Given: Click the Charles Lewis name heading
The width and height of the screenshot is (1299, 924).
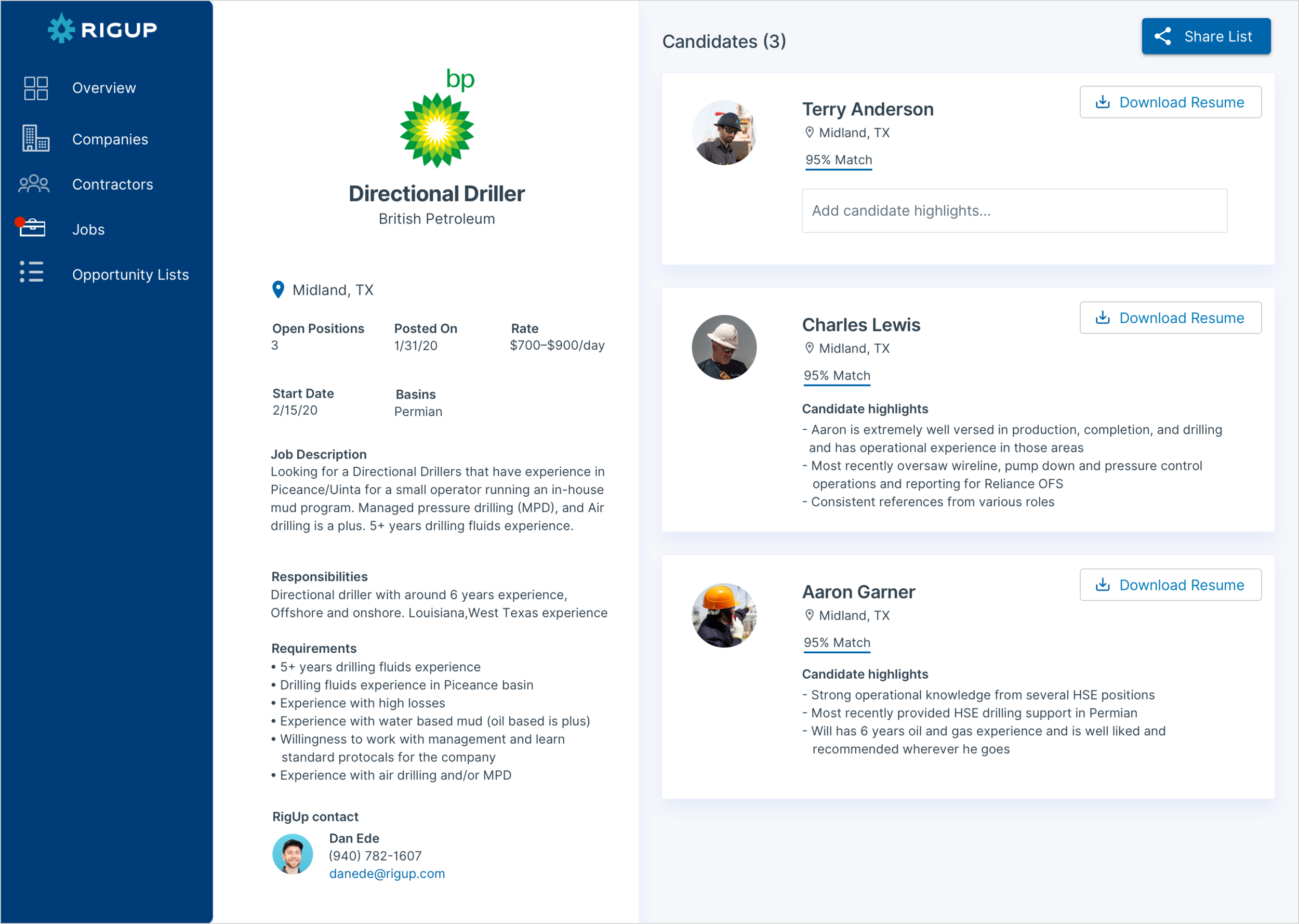Looking at the screenshot, I should pos(861,325).
